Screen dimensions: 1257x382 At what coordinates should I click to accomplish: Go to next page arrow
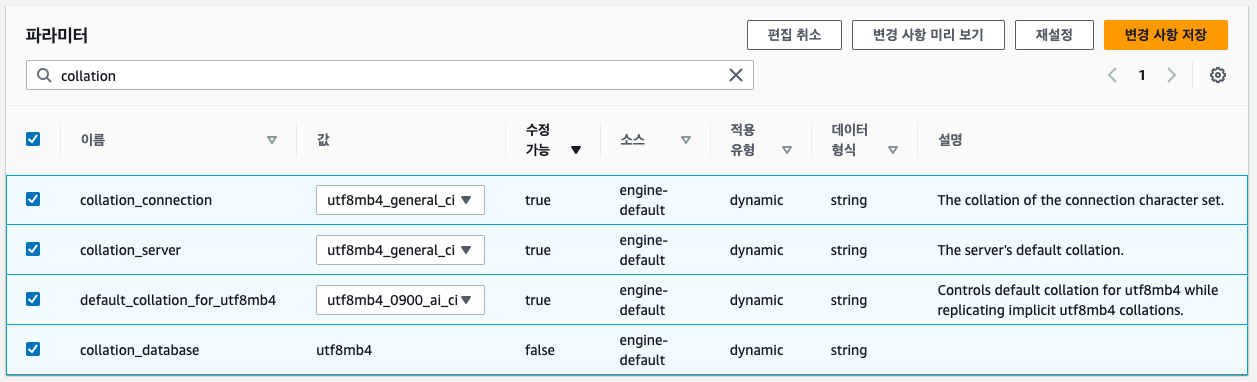tap(1172, 75)
